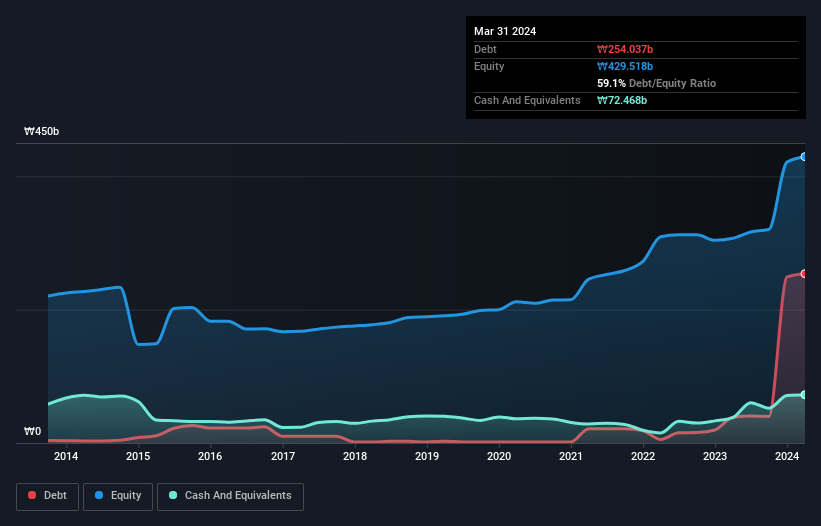Click the Mar 31 2024 tooltip date
The image size is (821, 526).
click(x=505, y=31)
